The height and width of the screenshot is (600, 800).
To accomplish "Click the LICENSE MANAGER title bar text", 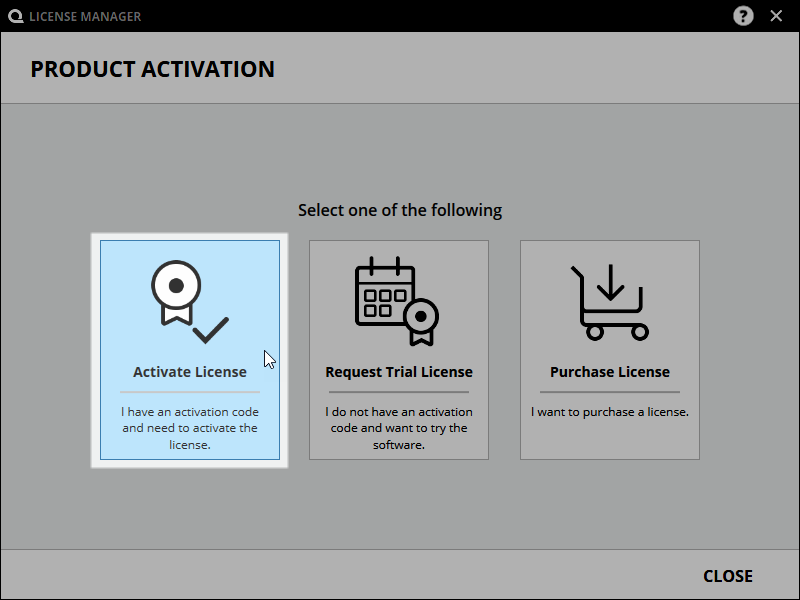I will click(x=85, y=16).
